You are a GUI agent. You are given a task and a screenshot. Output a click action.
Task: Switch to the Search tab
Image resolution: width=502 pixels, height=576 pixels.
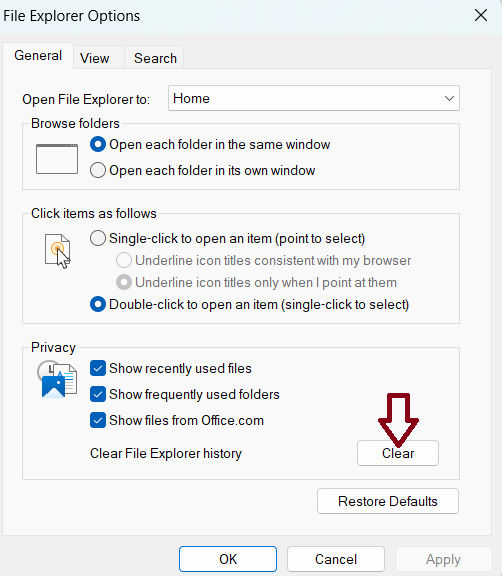[x=155, y=58]
